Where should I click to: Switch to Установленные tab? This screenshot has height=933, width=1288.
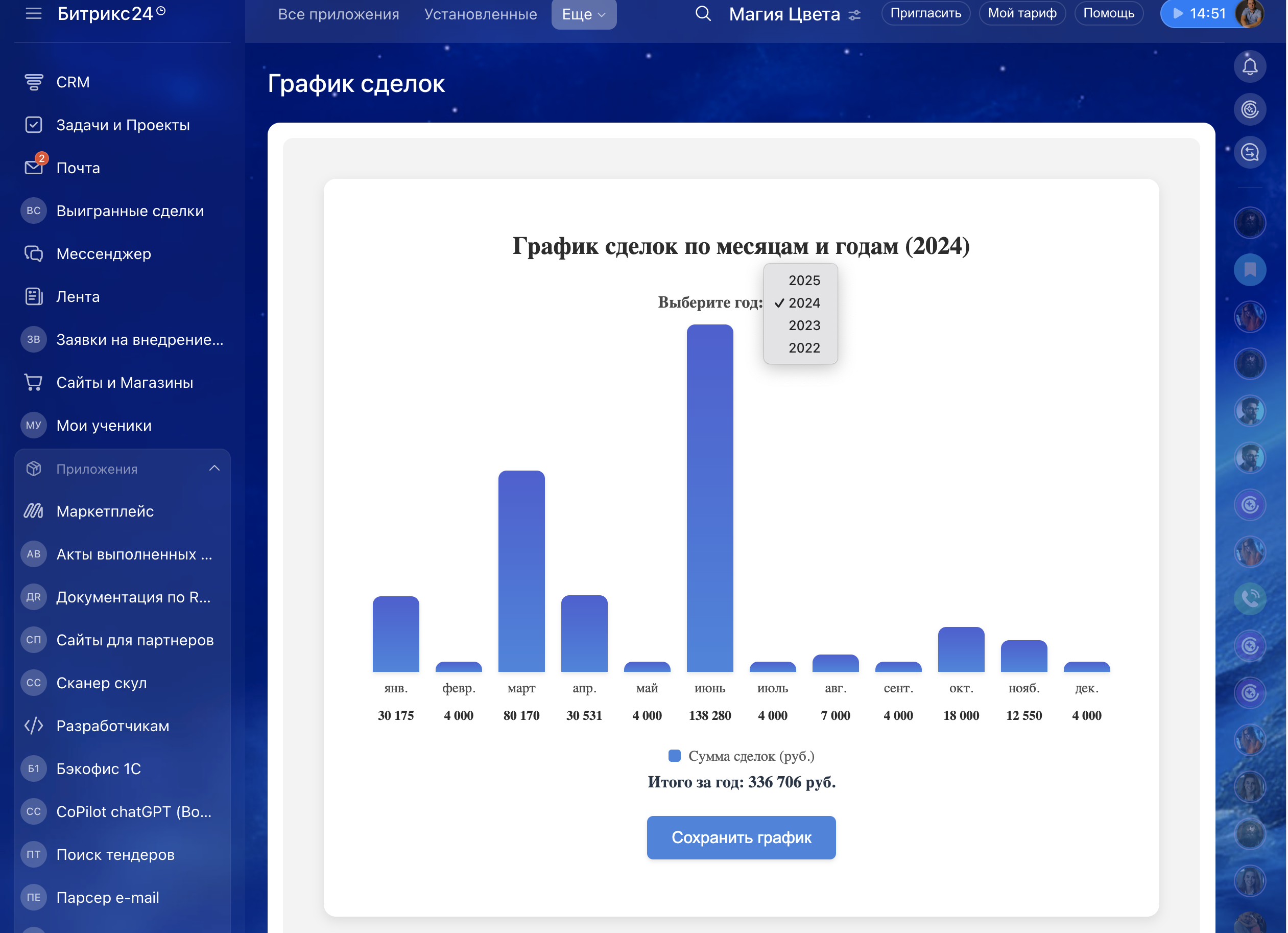tap(480, 14)
